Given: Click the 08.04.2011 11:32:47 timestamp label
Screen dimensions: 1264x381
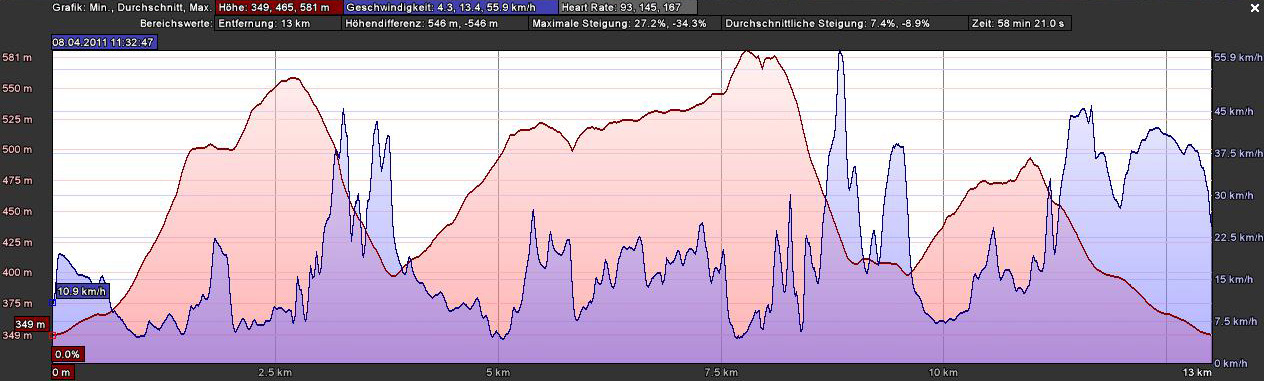Looking at the screenshot, I should [103, 42].
